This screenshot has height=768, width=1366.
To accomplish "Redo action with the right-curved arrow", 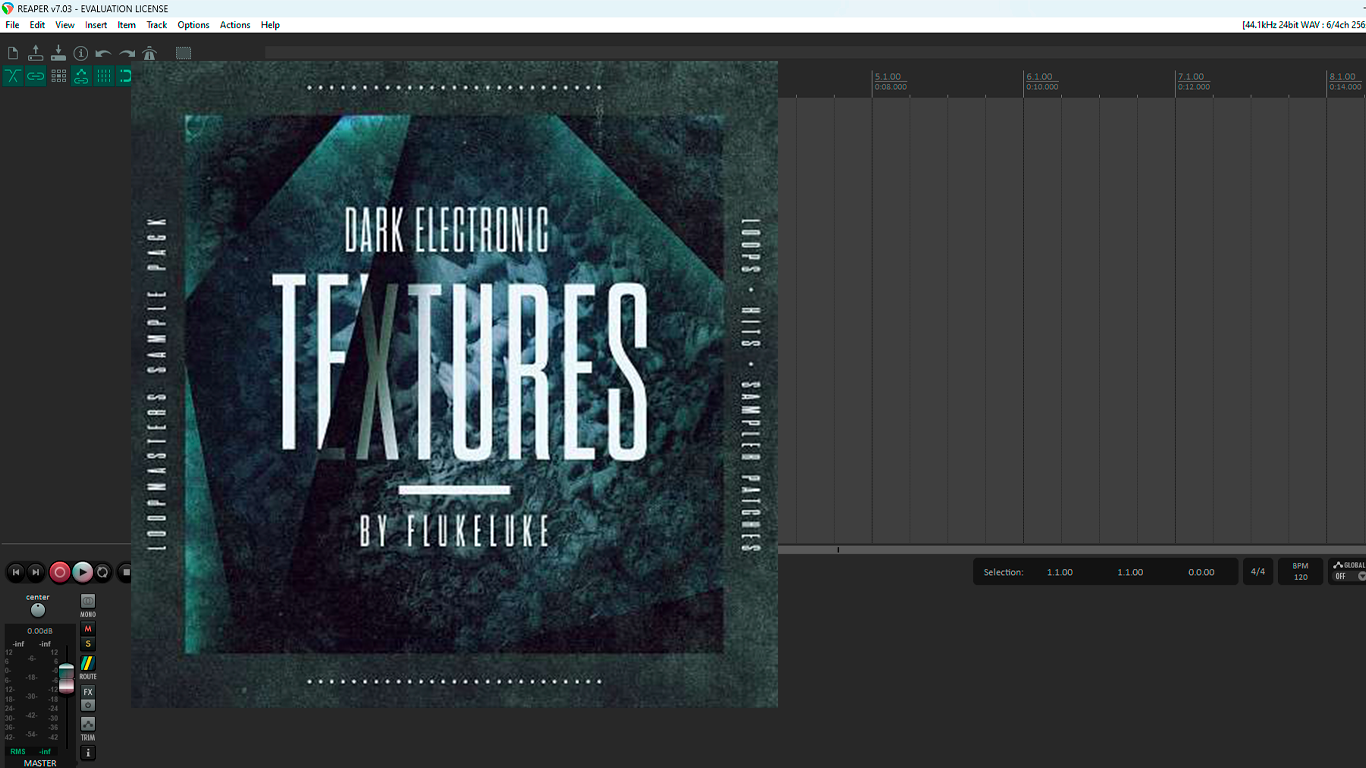I will tap(127, 53).
